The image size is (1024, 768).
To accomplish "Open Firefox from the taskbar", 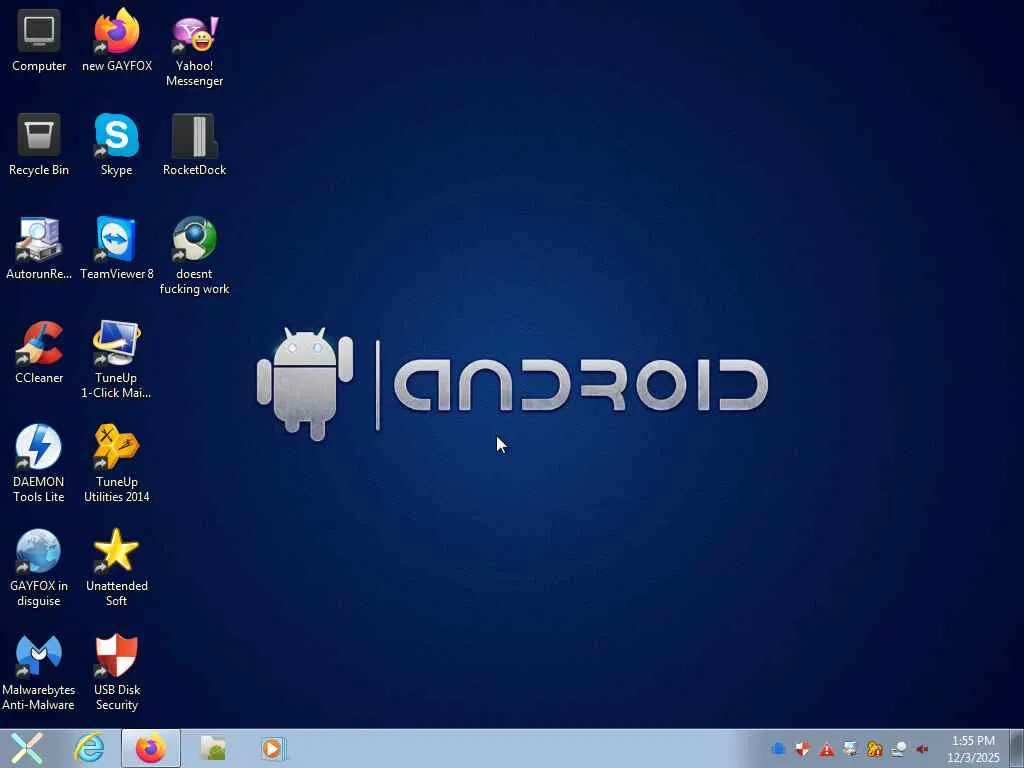I will pos(151,748).
